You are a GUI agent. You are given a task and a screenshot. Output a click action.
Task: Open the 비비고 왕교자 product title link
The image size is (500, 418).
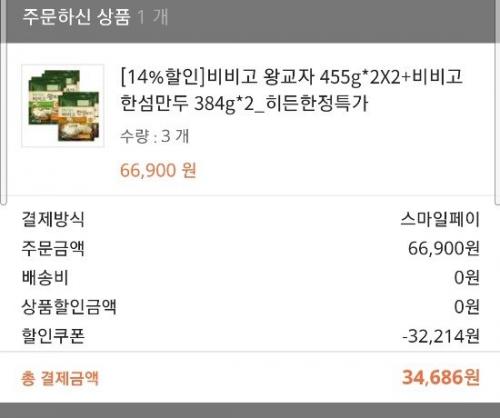click(x=291, y=90)
